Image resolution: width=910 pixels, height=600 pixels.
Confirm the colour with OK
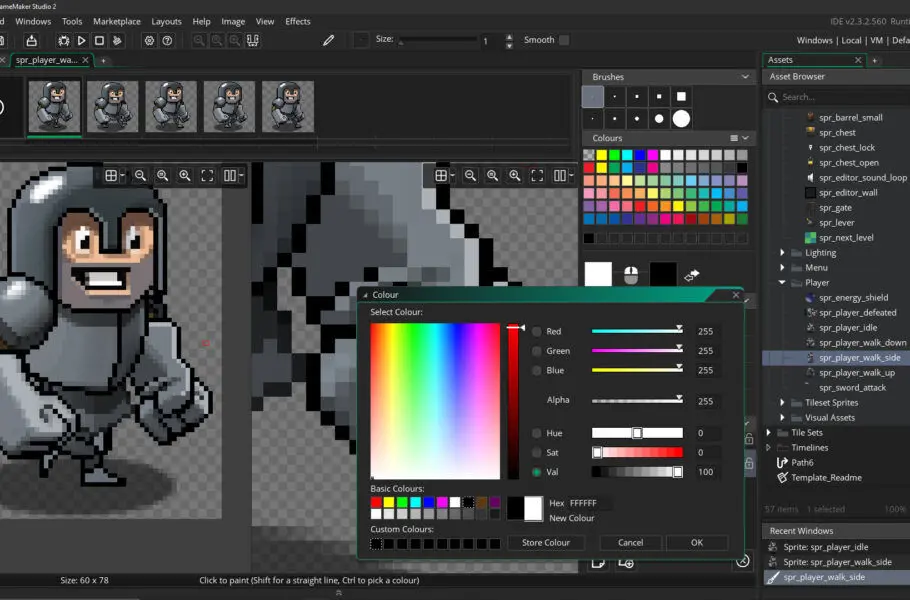[x=696, y=542]
